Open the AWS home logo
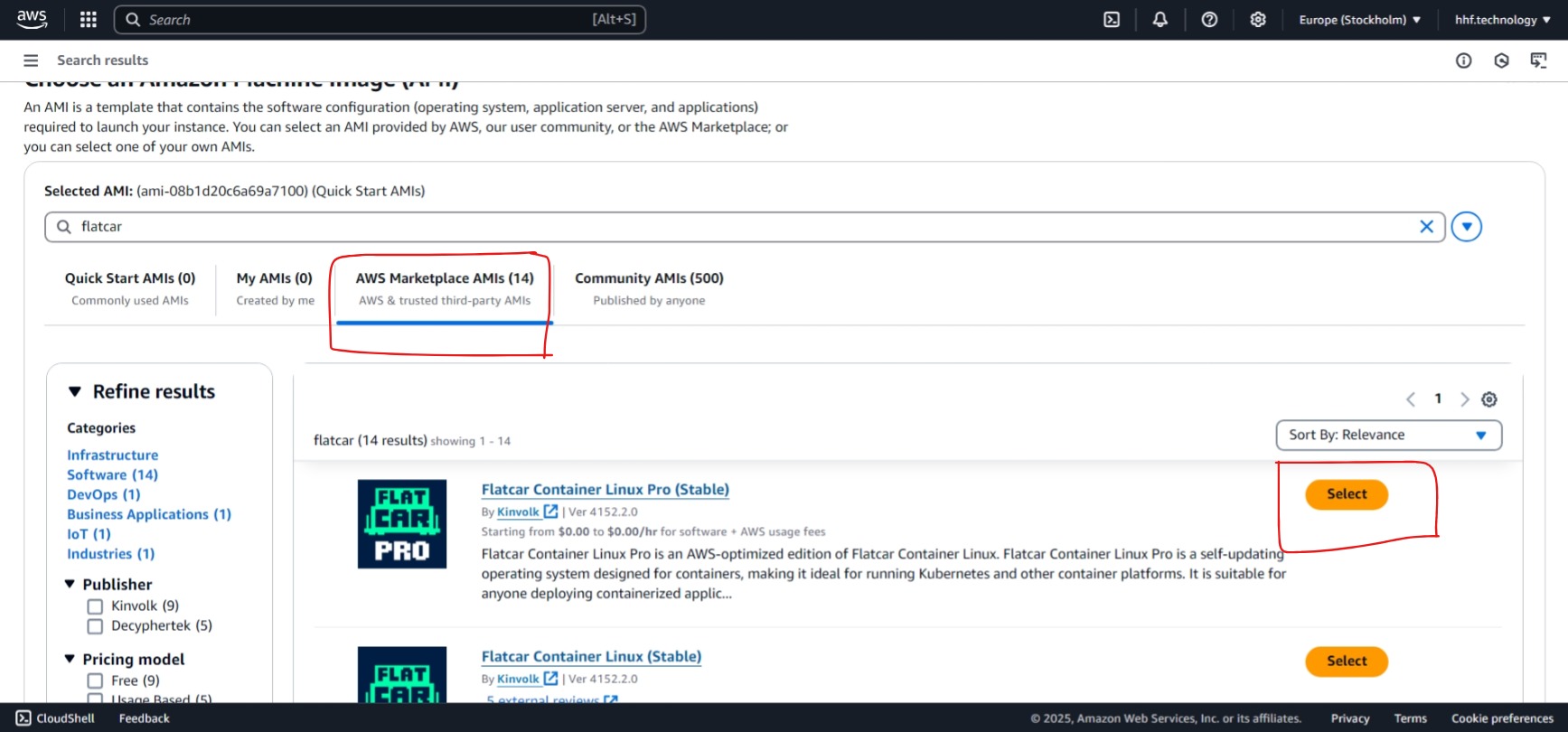Image resolution: width=1568 pixels, height=732 pixels. pyautogui.click(x=32, y=19)
